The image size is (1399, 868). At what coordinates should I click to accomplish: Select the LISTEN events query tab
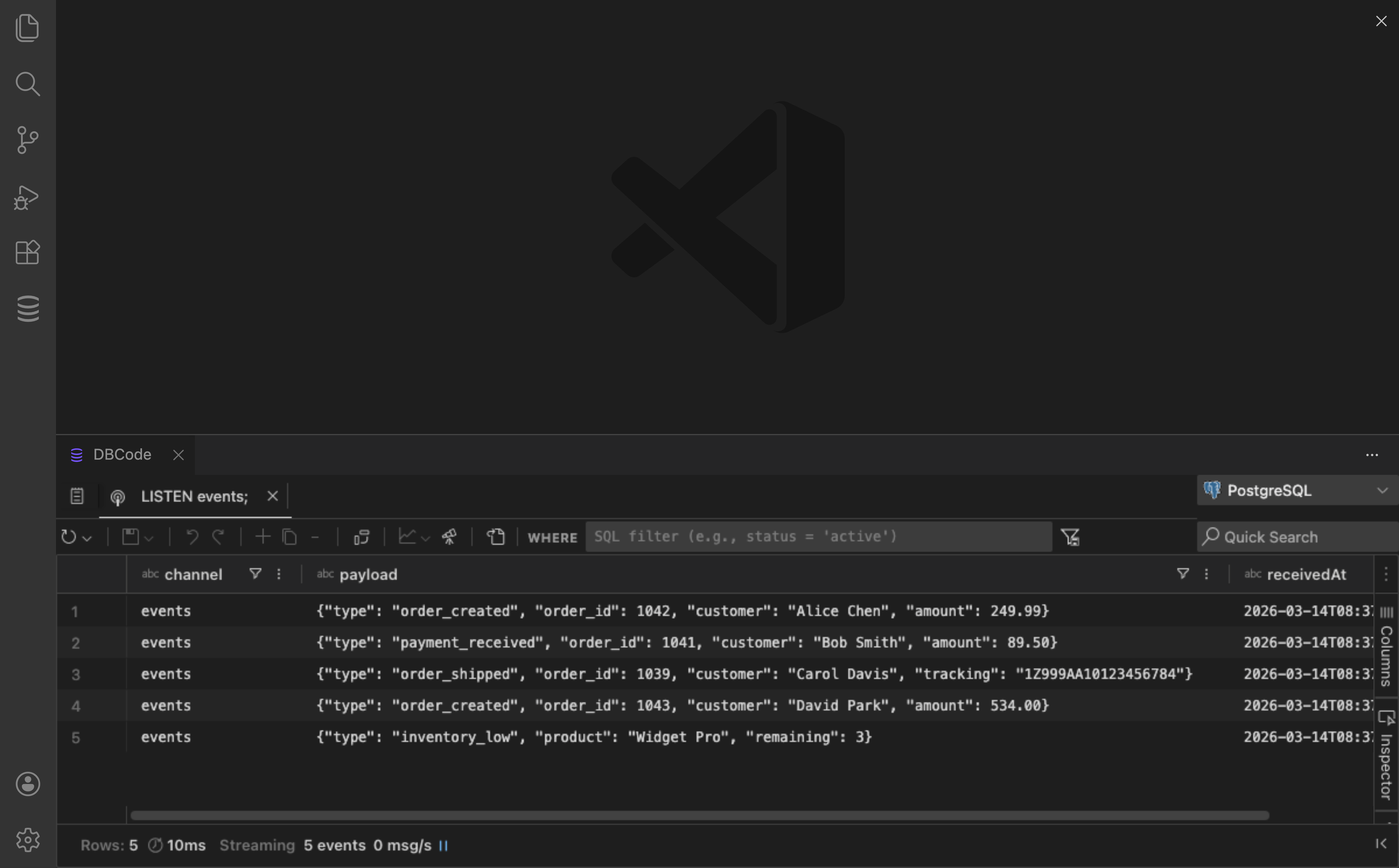[x=195, y=496]
